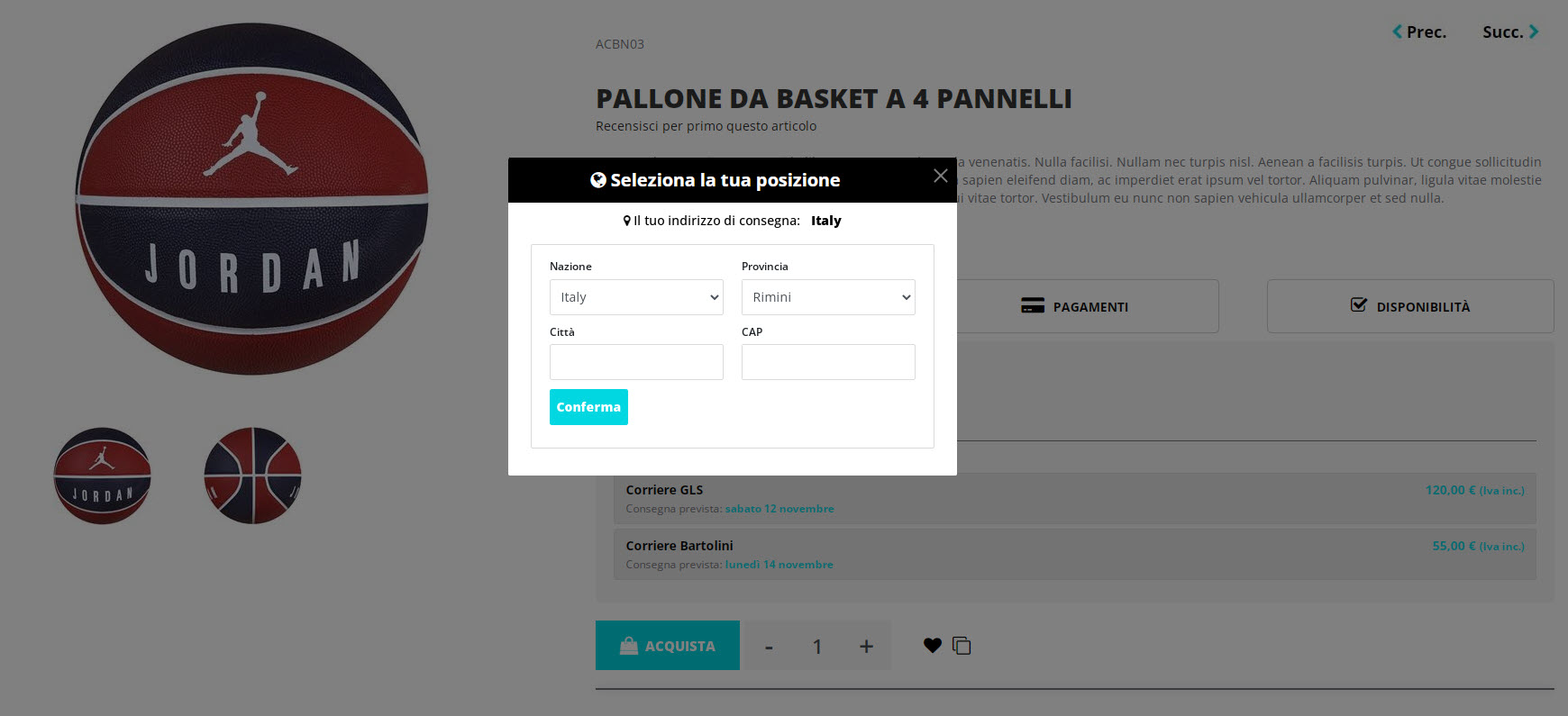The width and height of the screenshot is (1568, 716).
Task: Add product to wishlist with heart icon
Action: (x=933, y=646)
